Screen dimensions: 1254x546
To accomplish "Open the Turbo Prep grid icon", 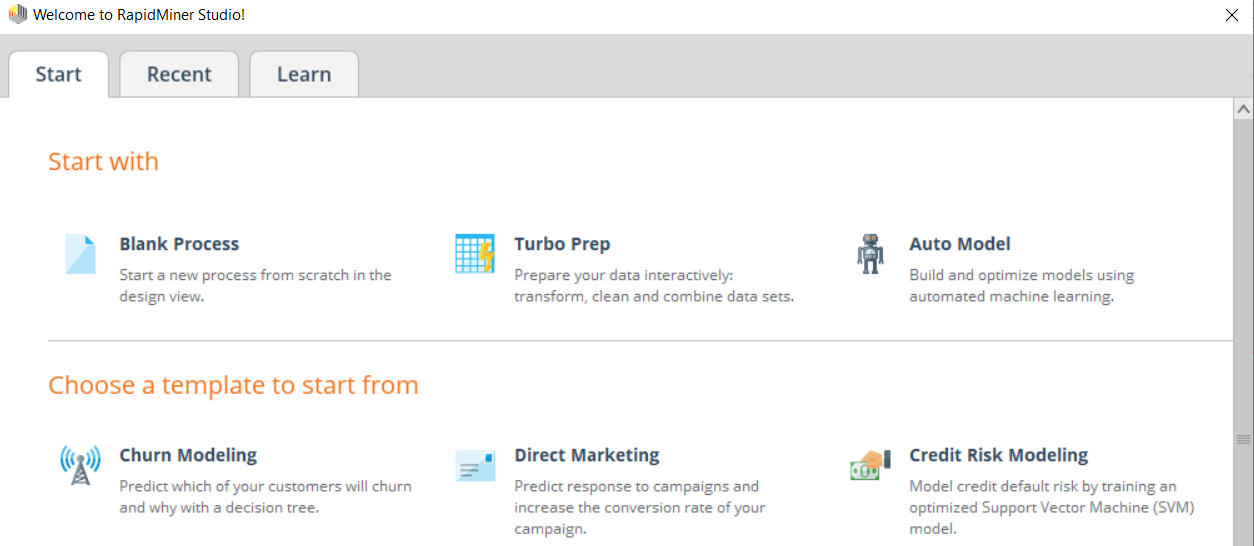I will [475, 254].
